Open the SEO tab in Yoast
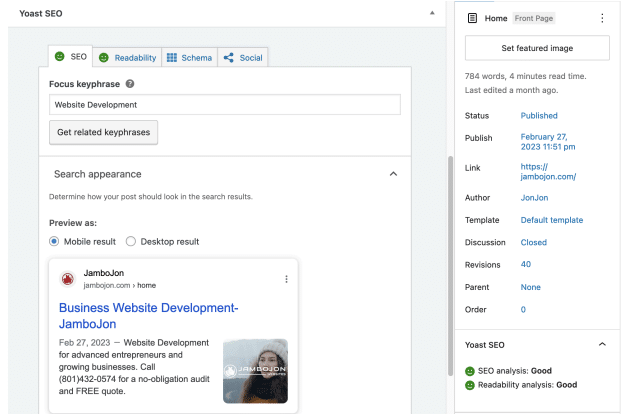 [x=70, y=56]
